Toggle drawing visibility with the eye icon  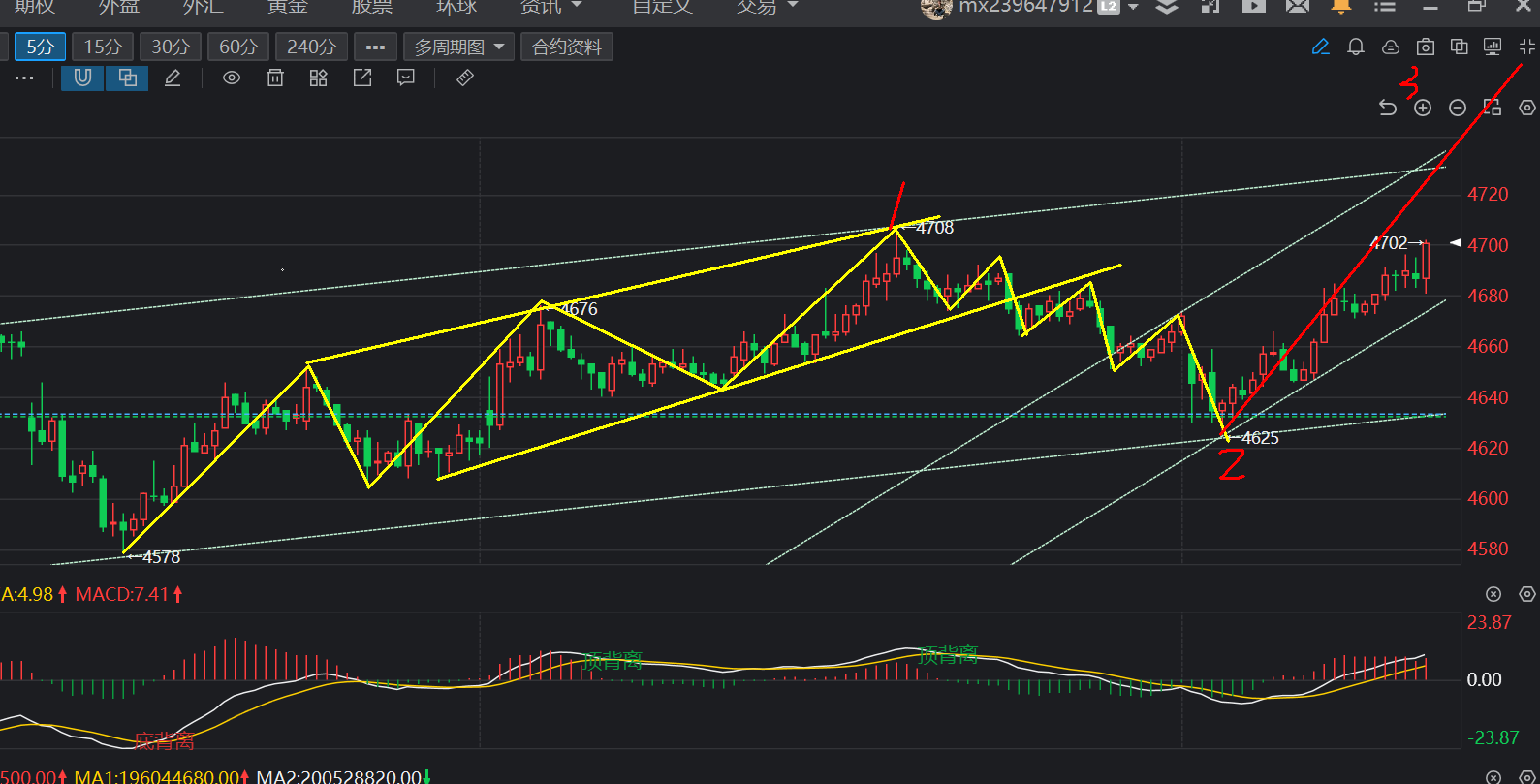coord(232,78)
